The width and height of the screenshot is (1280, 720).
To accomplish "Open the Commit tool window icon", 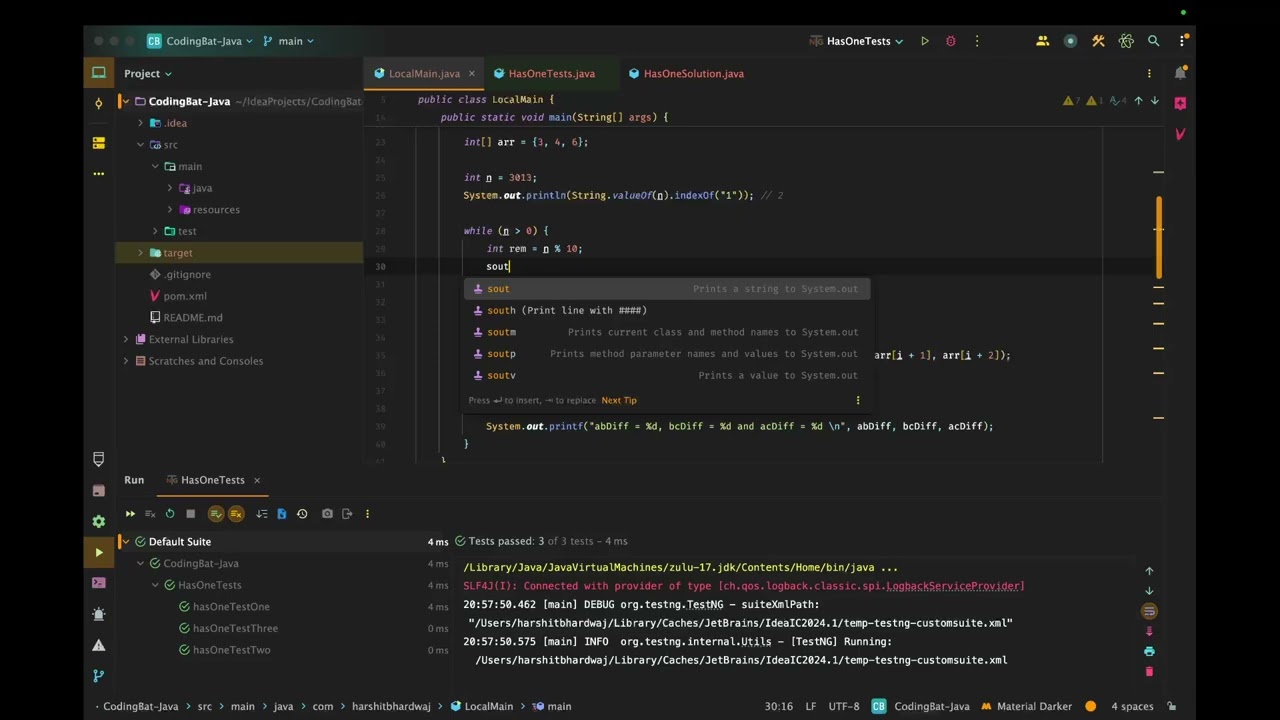I will coord(98,103).
